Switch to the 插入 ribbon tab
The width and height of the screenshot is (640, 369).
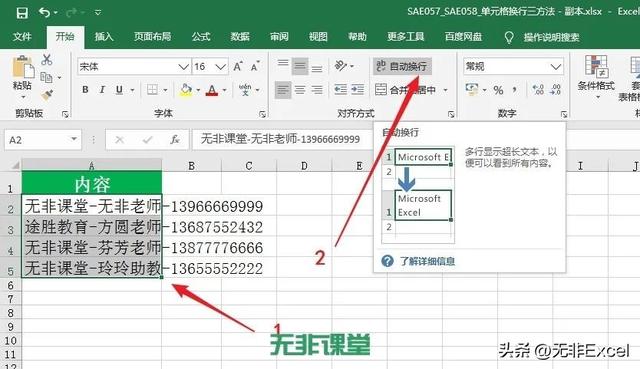pyautogui.click(x=104, y=37)
